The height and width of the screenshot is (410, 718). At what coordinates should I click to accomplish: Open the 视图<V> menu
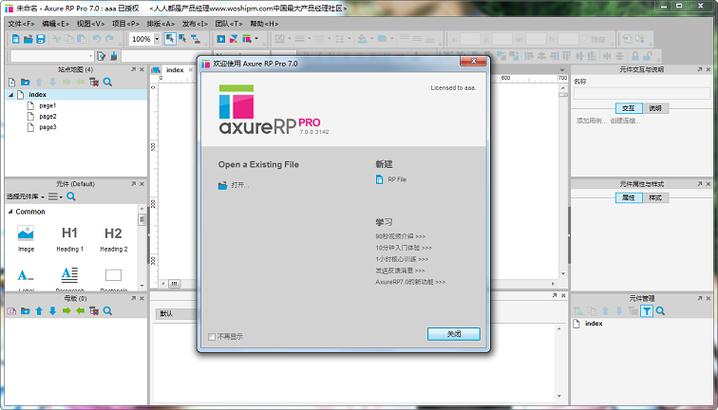[x=90, y=23]
